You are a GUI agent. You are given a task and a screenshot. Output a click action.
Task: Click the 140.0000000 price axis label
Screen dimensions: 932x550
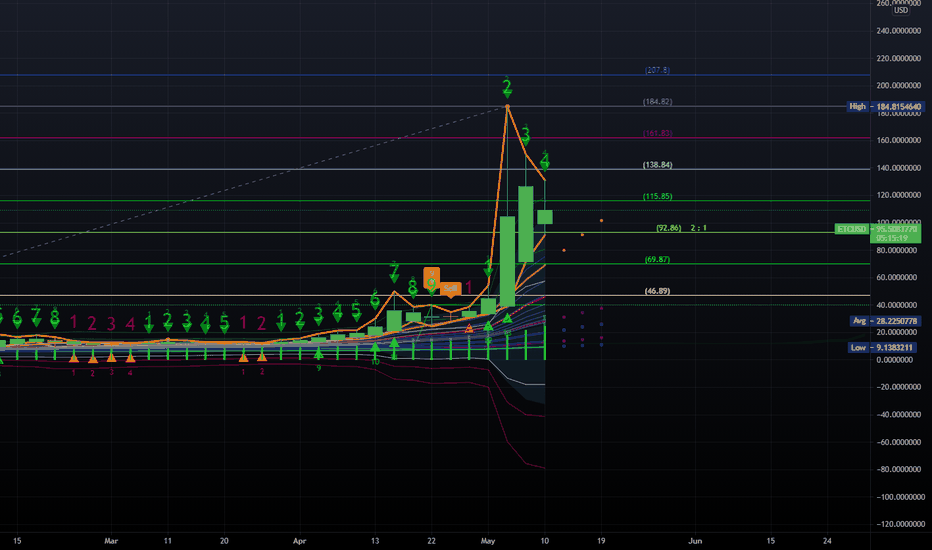(898, 168)
